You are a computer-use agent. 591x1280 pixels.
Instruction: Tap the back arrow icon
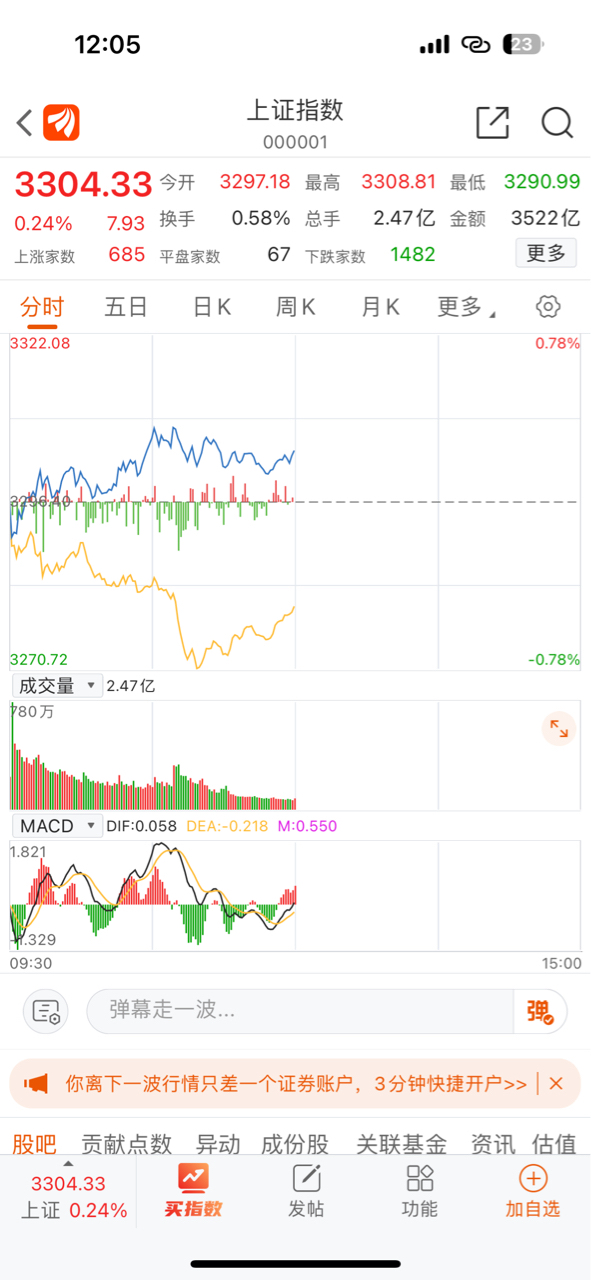[x=24, y=123]
